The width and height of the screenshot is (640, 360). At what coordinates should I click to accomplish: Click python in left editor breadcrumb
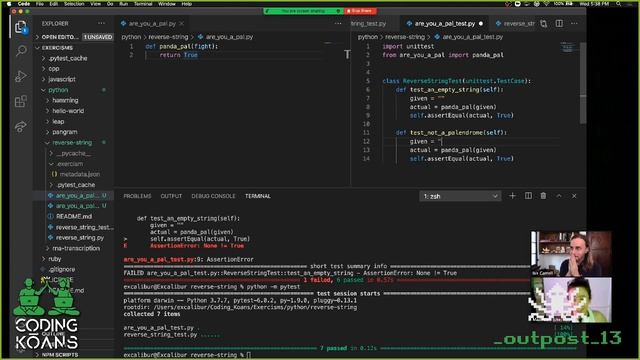131,37
